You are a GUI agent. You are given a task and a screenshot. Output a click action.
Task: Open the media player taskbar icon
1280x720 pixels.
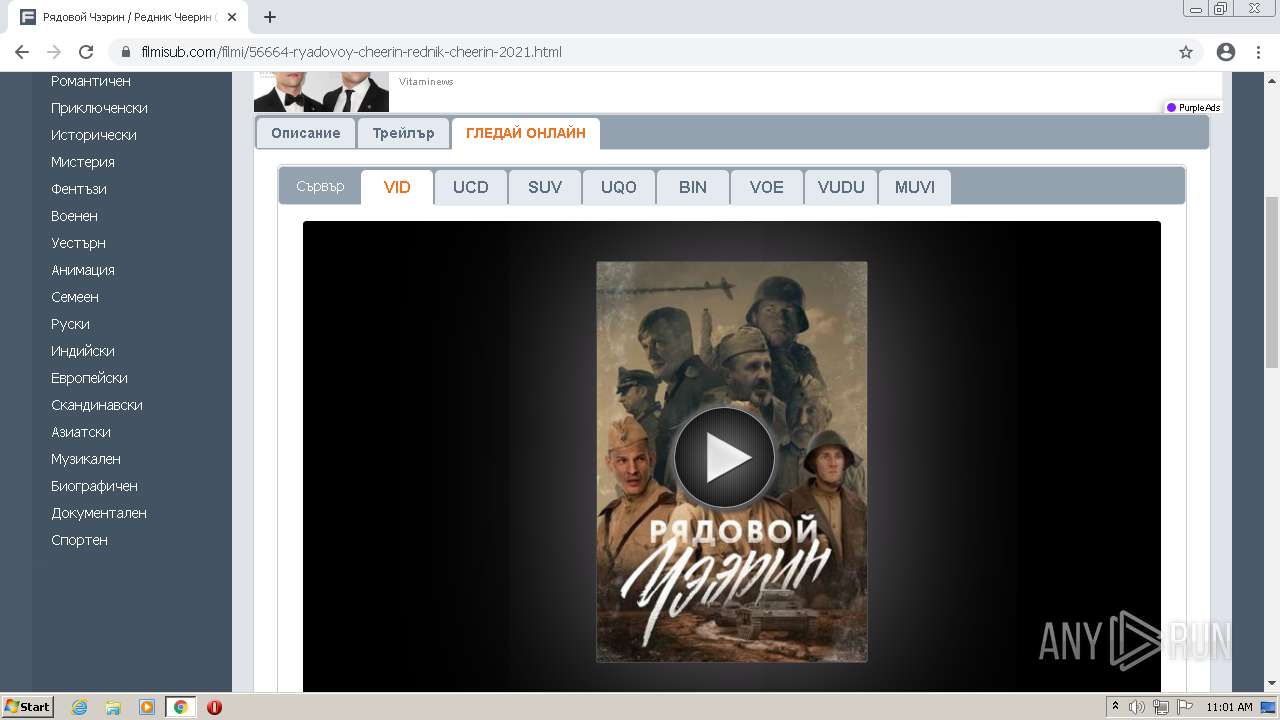point(147,707)
